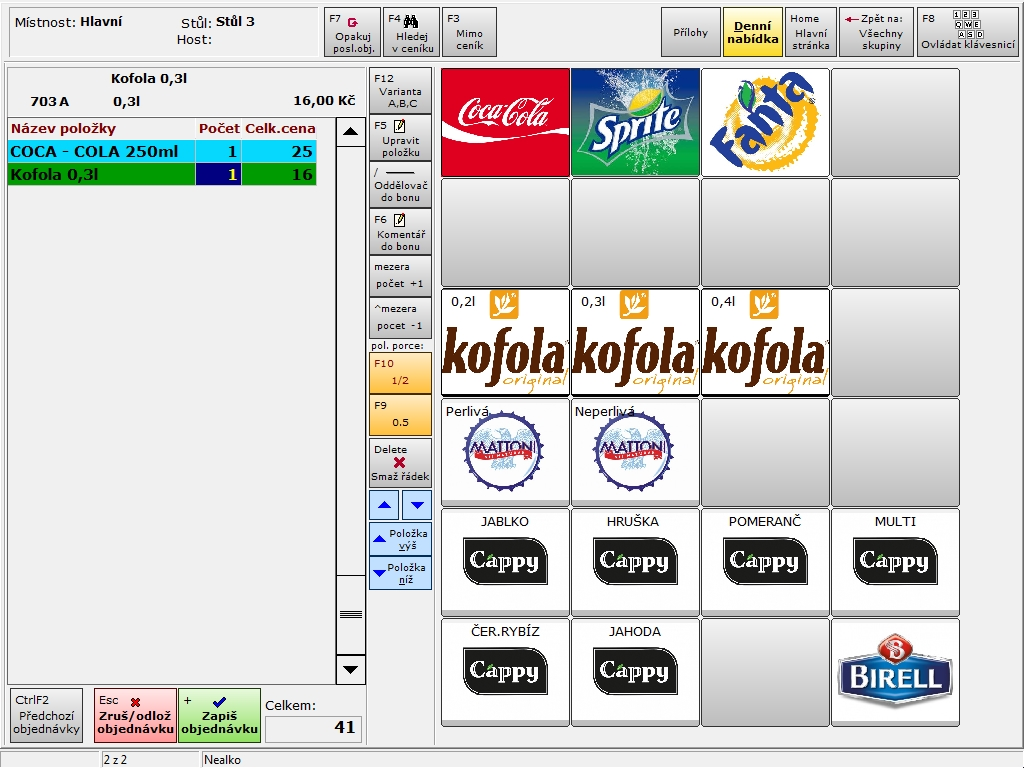Click the order list scroll-up arrow
This screenshot has width=1024, height=768.
click(x=351, y=132)
